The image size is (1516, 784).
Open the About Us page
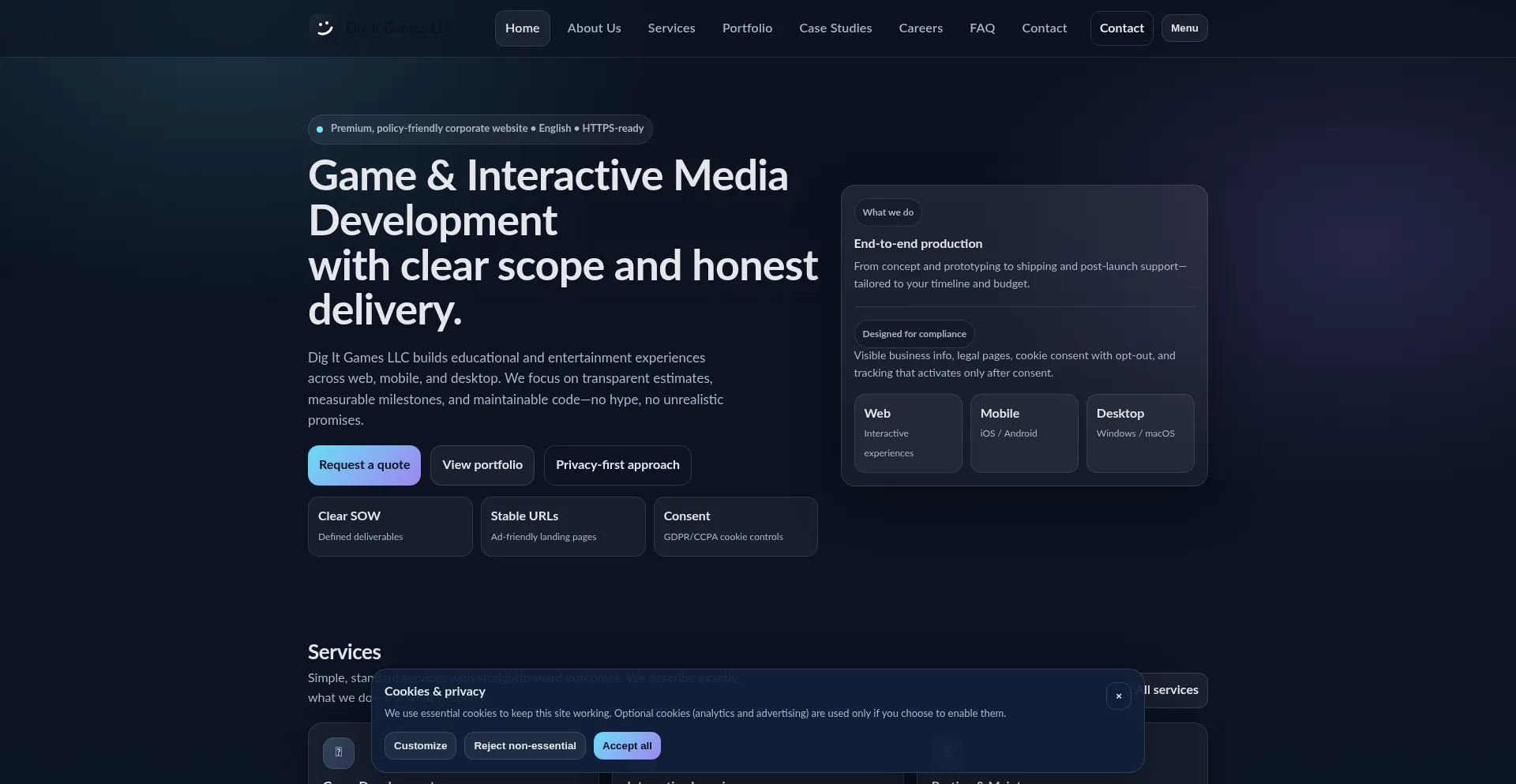pos(594,28)
